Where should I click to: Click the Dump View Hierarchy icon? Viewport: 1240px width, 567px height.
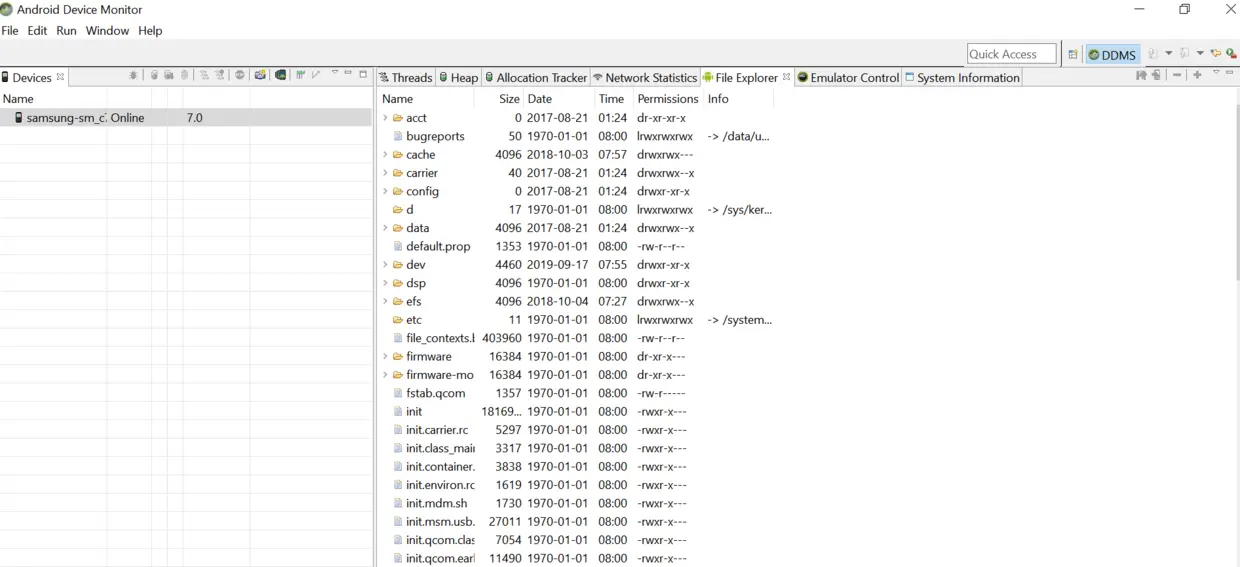pyautogui.click(x=281, y=75)
